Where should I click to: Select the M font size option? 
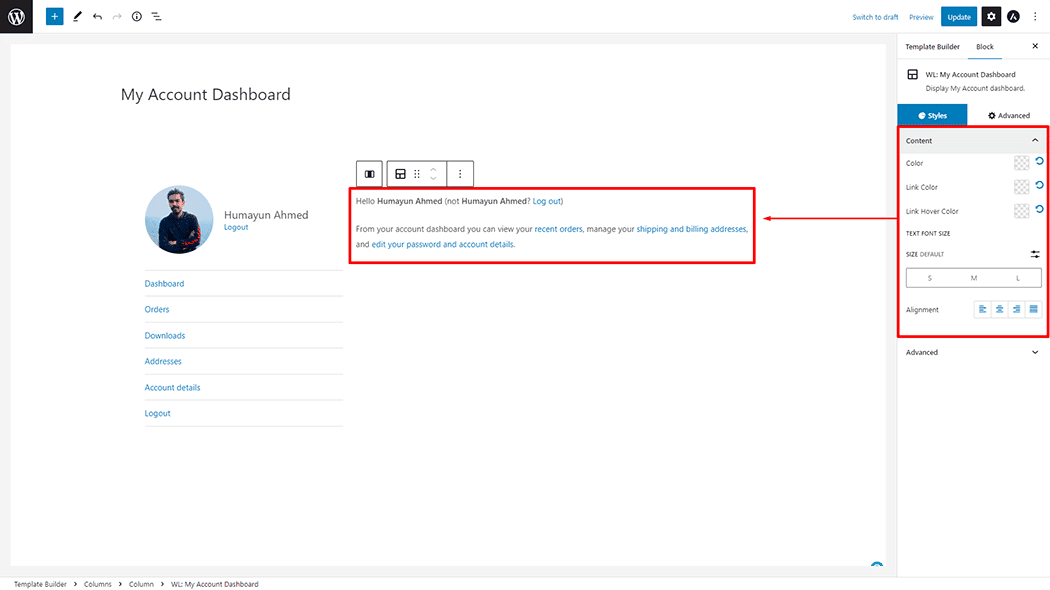pyautogui.click(x=973, y=278)
